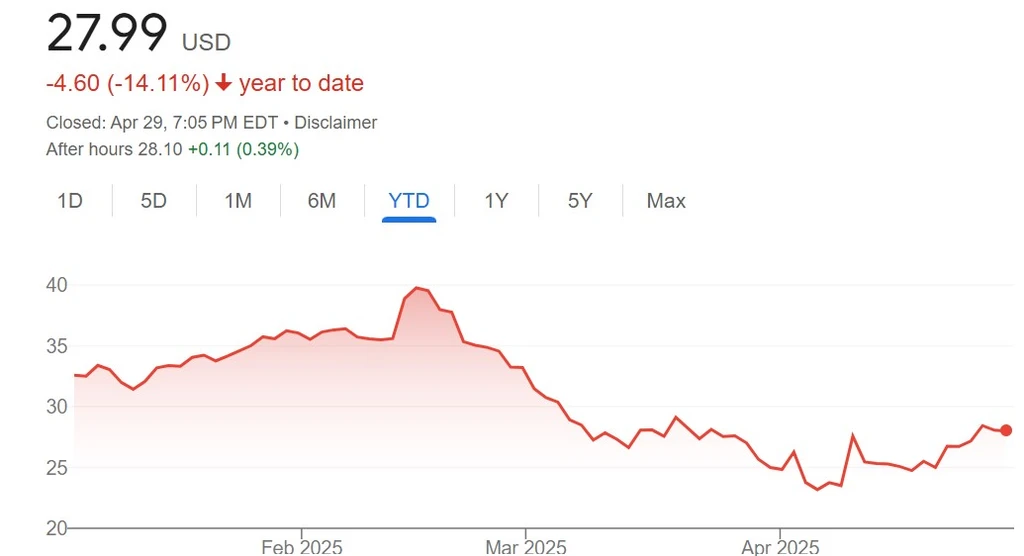The height and width of the screenshot is (556, 1024).
Task: Select the 5D range tab
Action: coord(153,201)
